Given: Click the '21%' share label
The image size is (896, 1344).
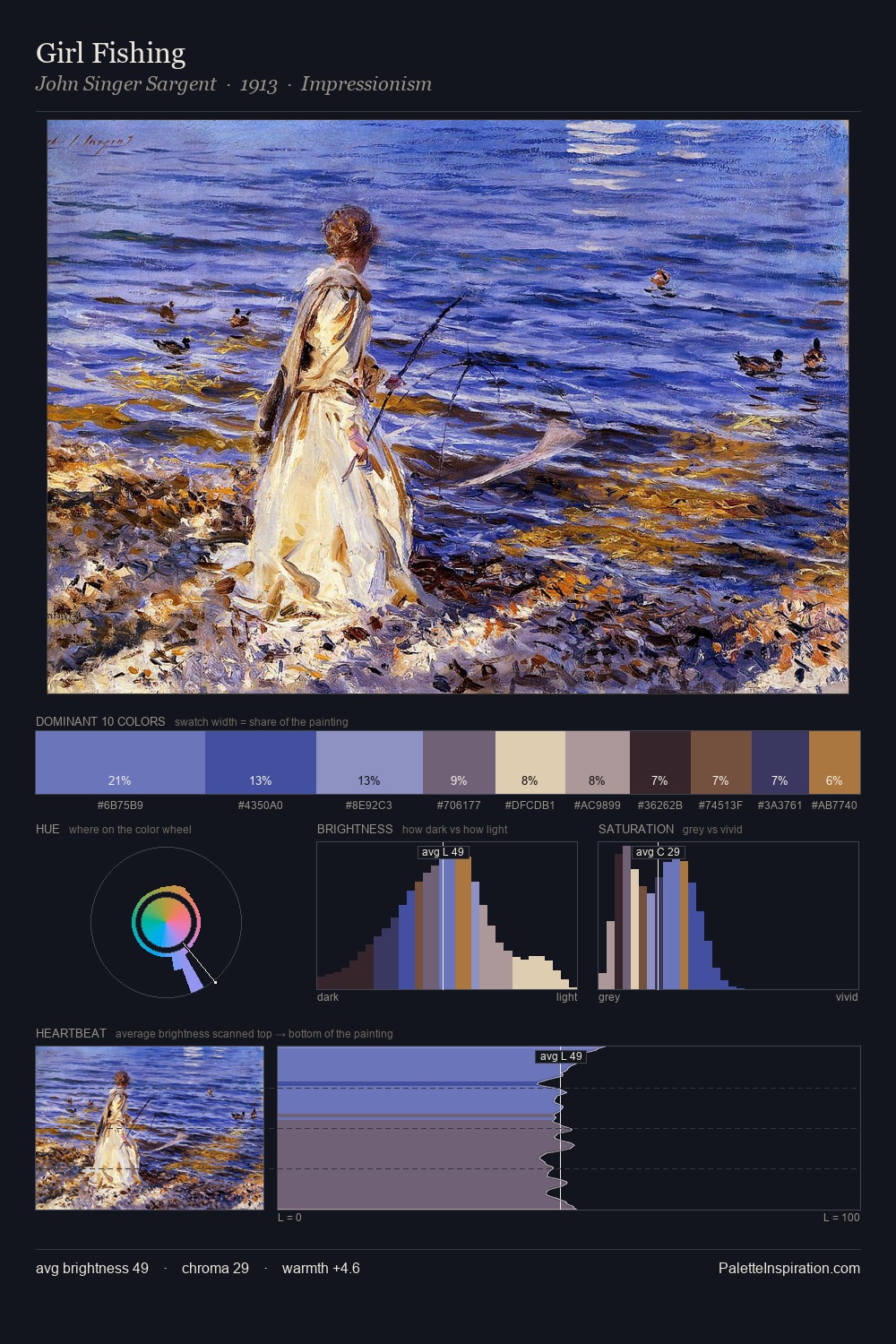Looking at the screenshot, I should click(x=120, y=780).
